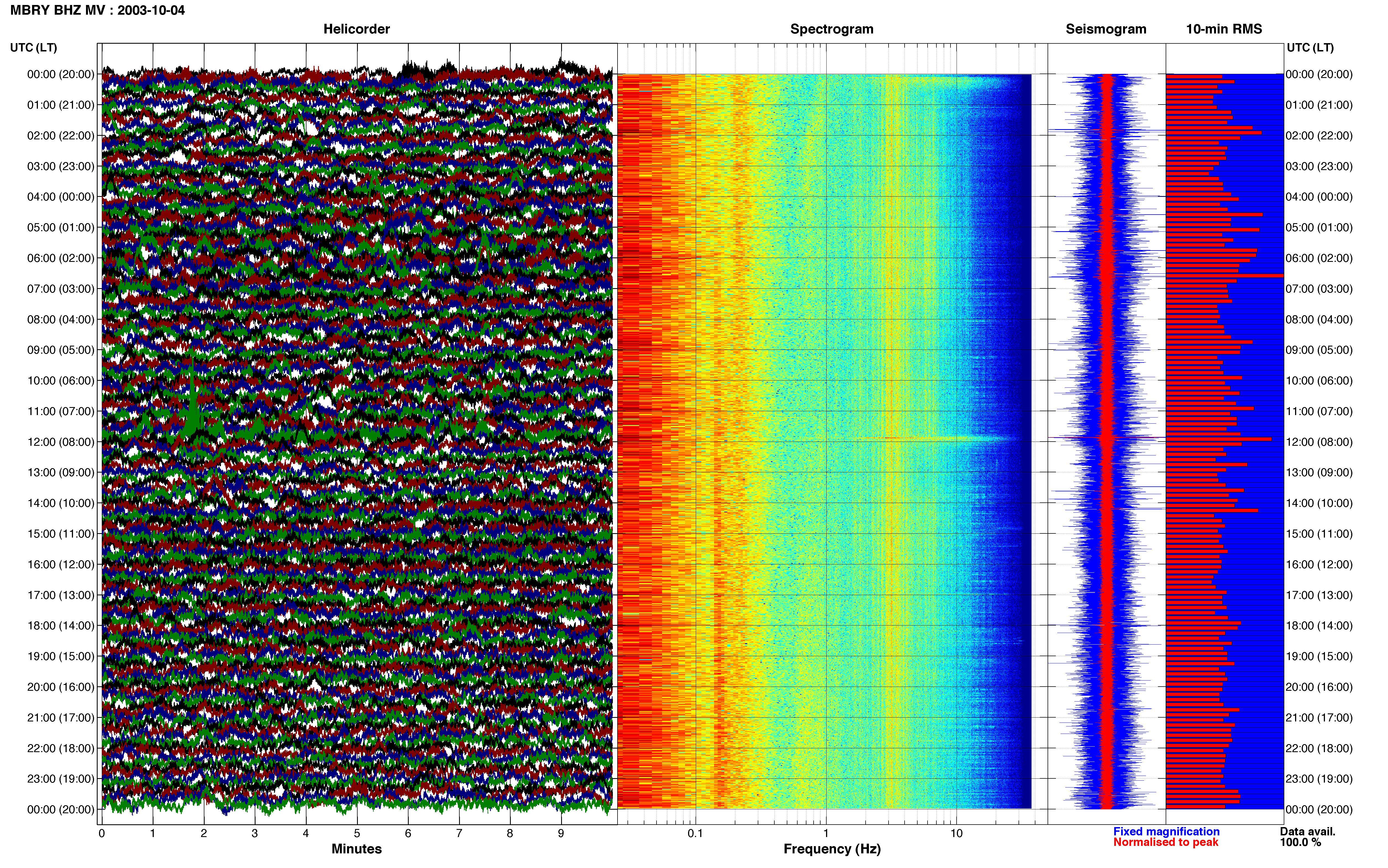
Task: Select the 10-min RMS panel heading
Action: click(x=1224, y=29)
